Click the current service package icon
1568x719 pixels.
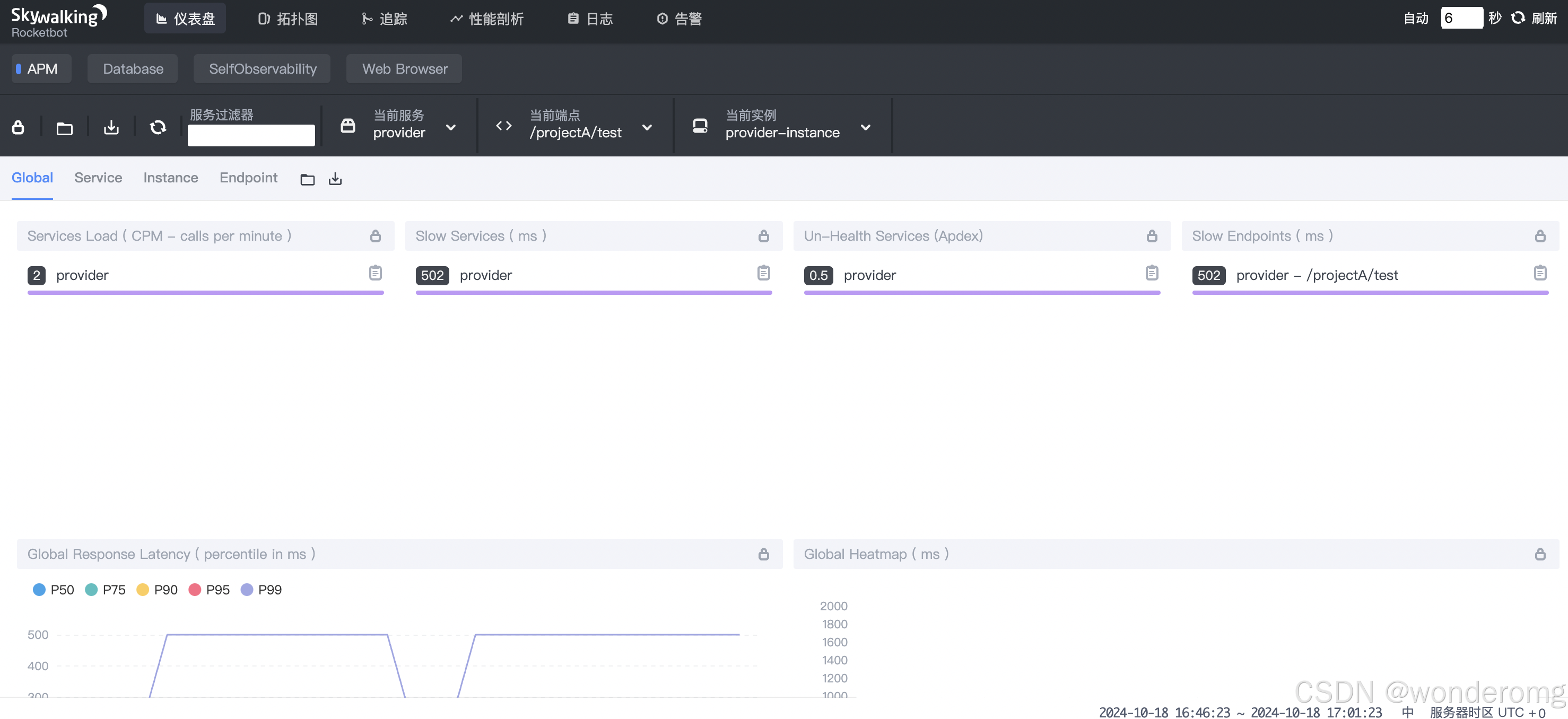(x=347, y=126)
